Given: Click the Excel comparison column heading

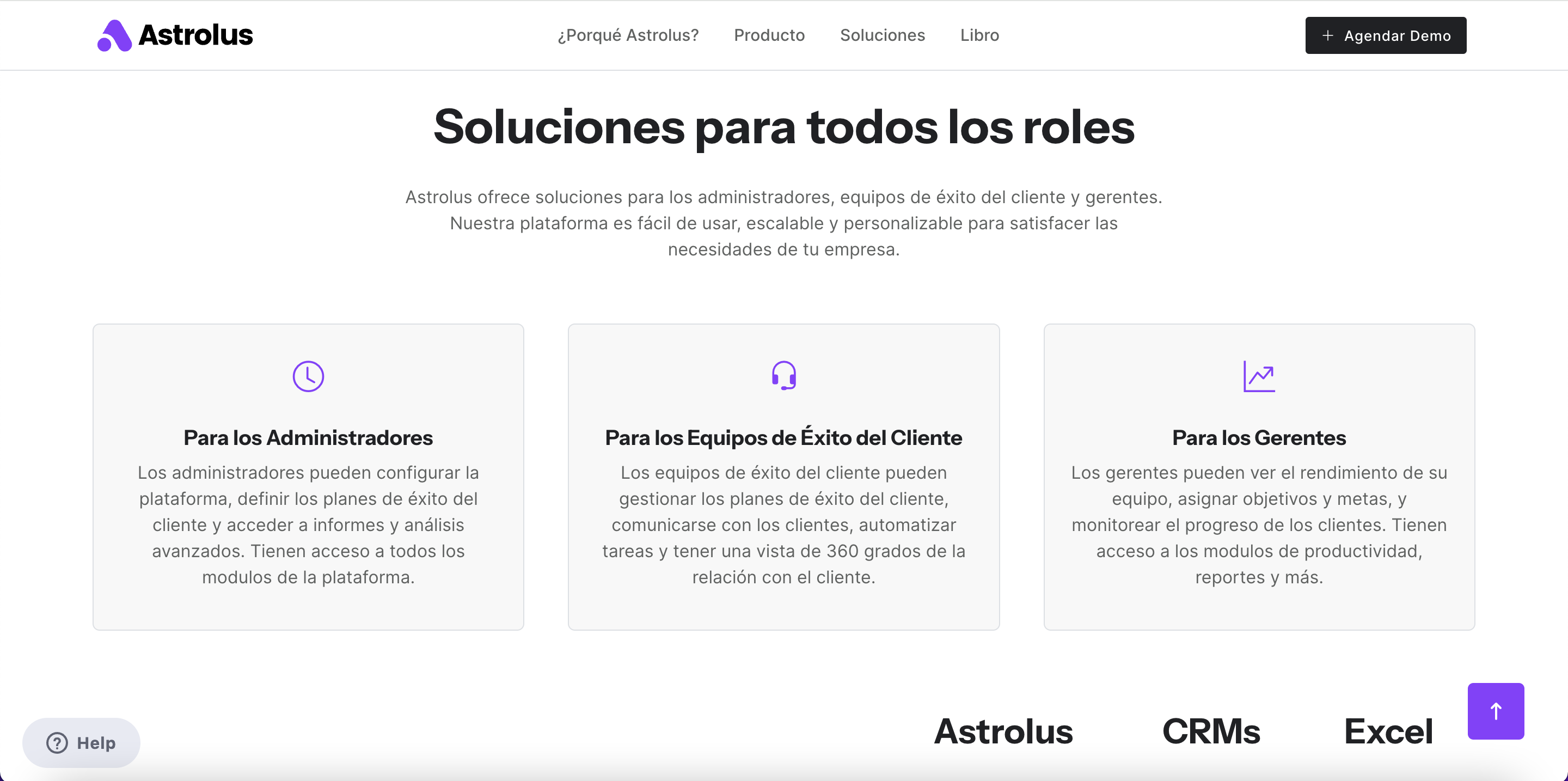Looking at the screenshot, I should tap(1388, 731).
